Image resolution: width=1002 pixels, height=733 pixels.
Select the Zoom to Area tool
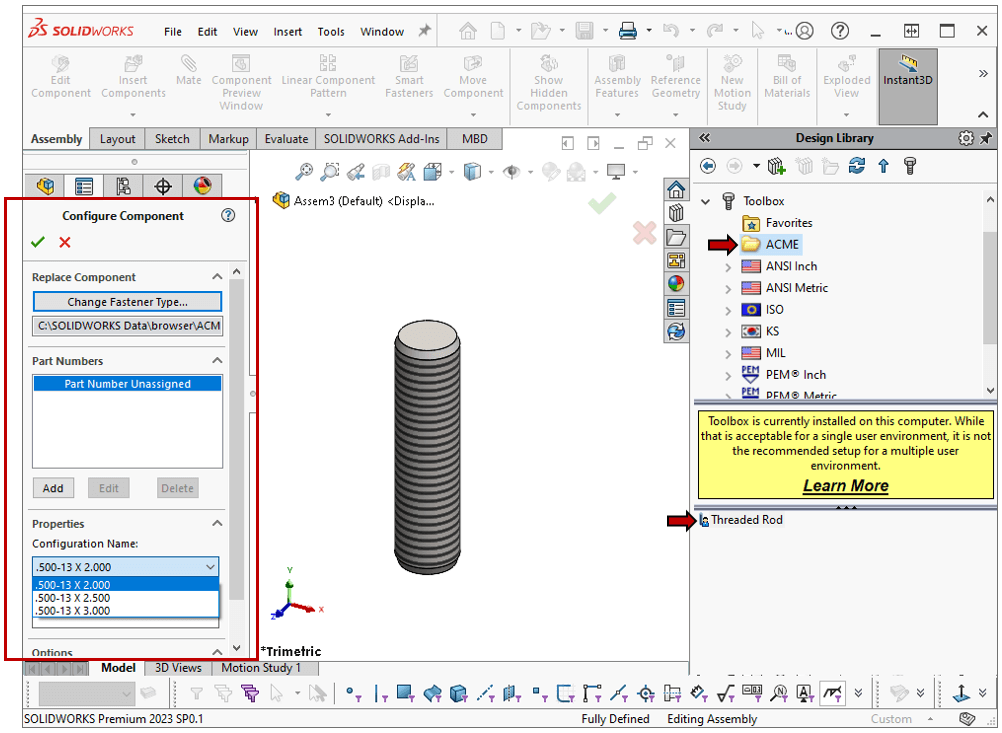coord(330,171)
